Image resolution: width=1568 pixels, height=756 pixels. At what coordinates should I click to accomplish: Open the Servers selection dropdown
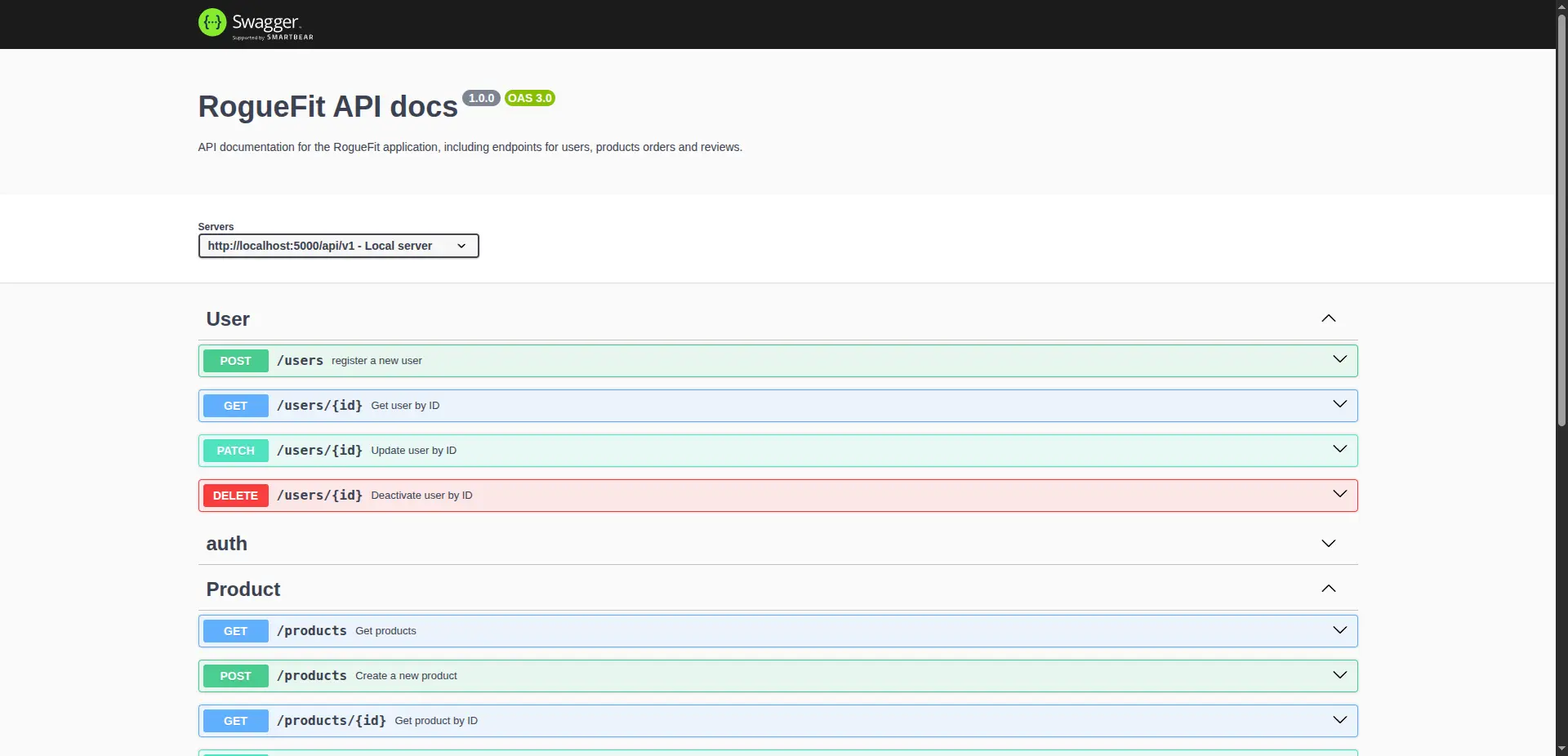338,246
